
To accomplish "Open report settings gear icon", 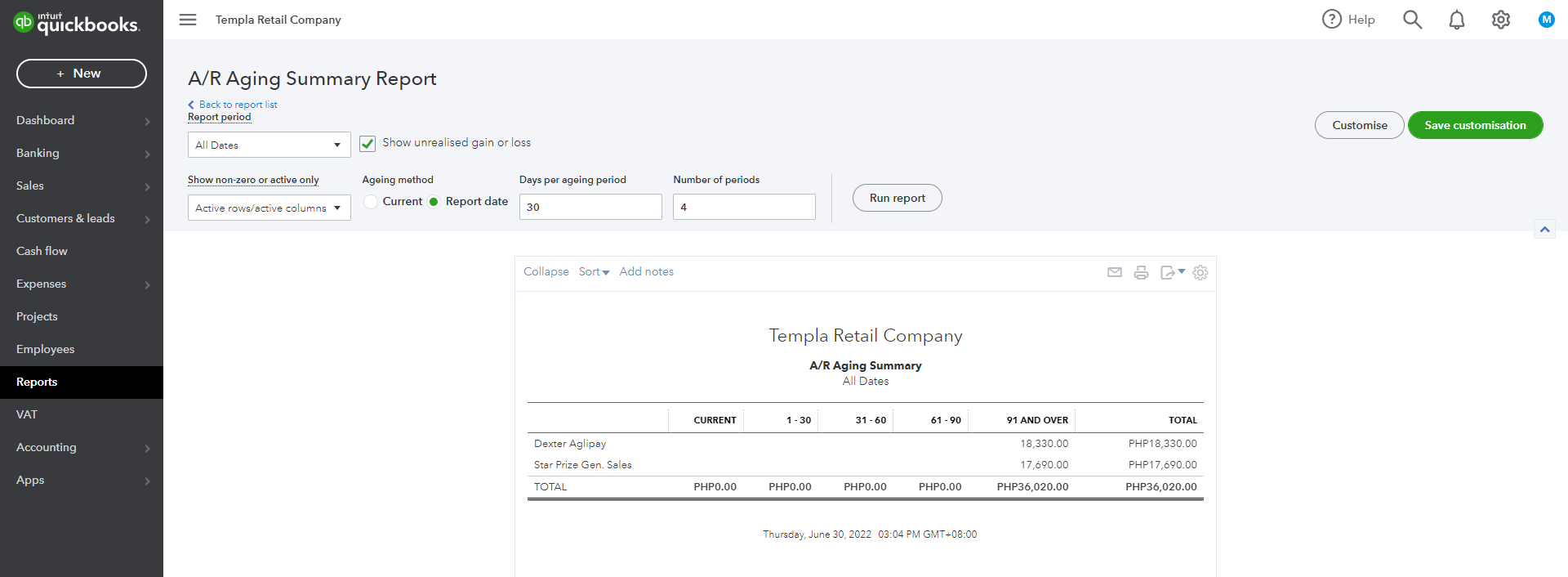I will click(x=1200, y=272).
